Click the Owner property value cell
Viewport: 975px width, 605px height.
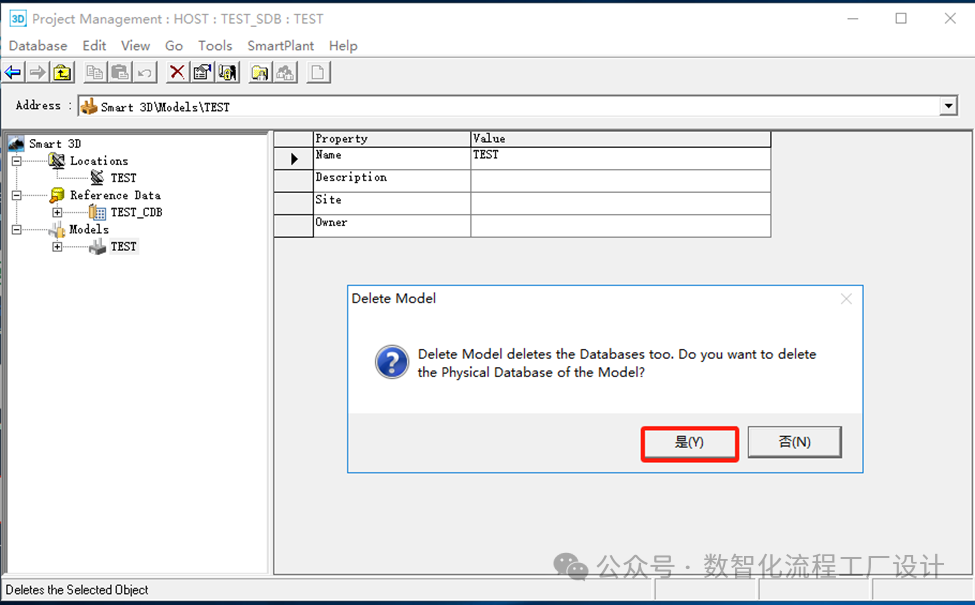pyautogui.click(x=621, y=226)
